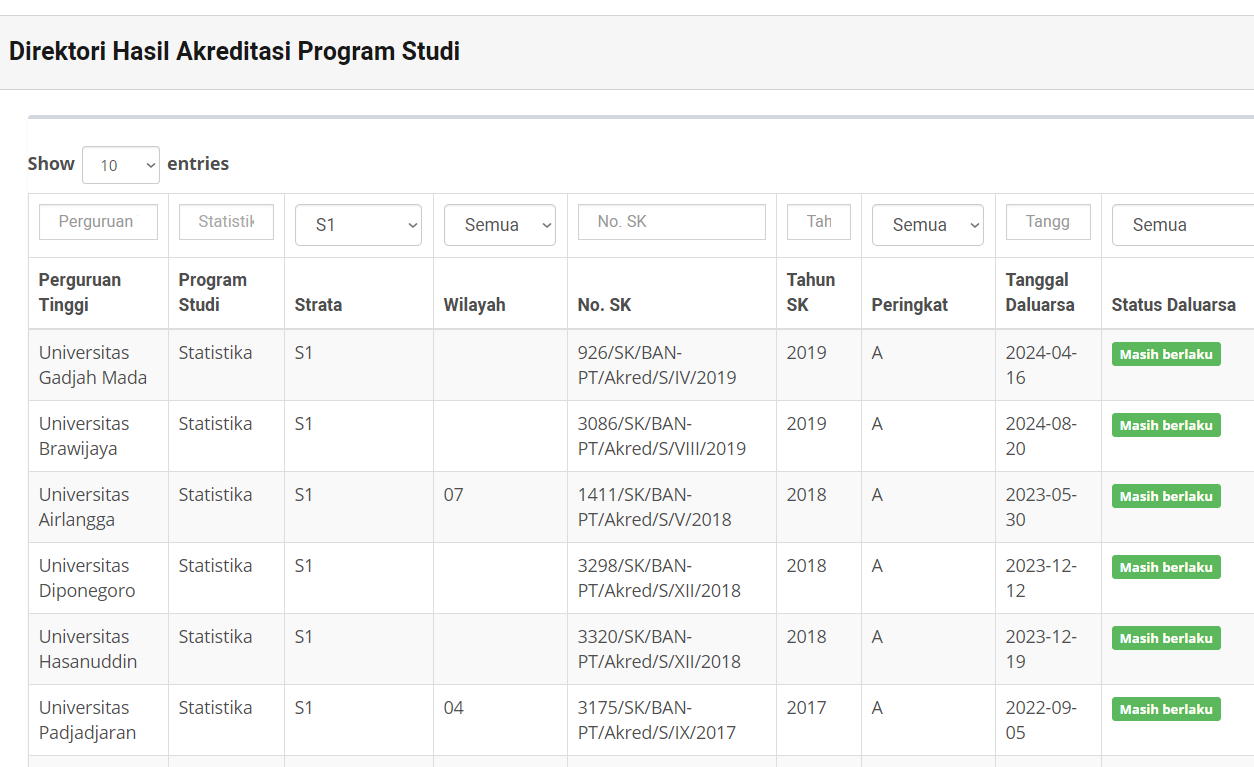Click SK number 3175/SK/BAN-PT/Akred/S/IX/2017
Screen dimensions: 1254x767
coord(657,720)
